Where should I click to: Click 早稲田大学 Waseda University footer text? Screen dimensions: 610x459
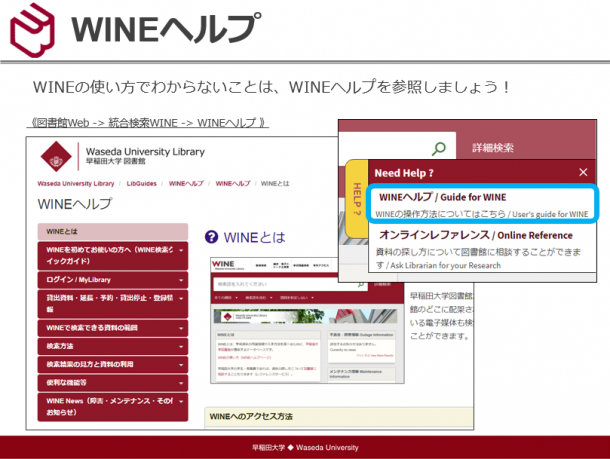coord(305,447)
